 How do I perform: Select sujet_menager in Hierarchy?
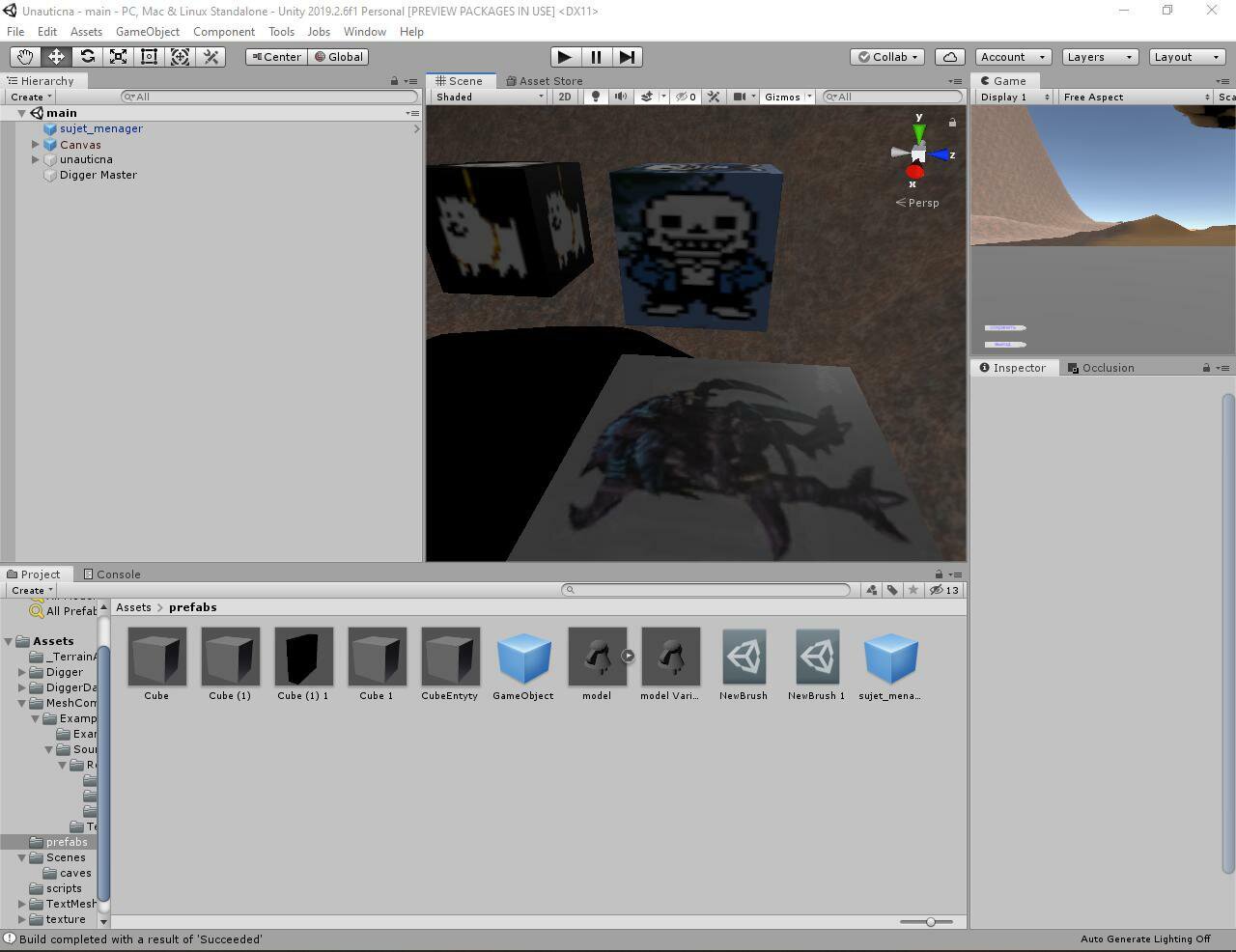(x=100, y=128)
